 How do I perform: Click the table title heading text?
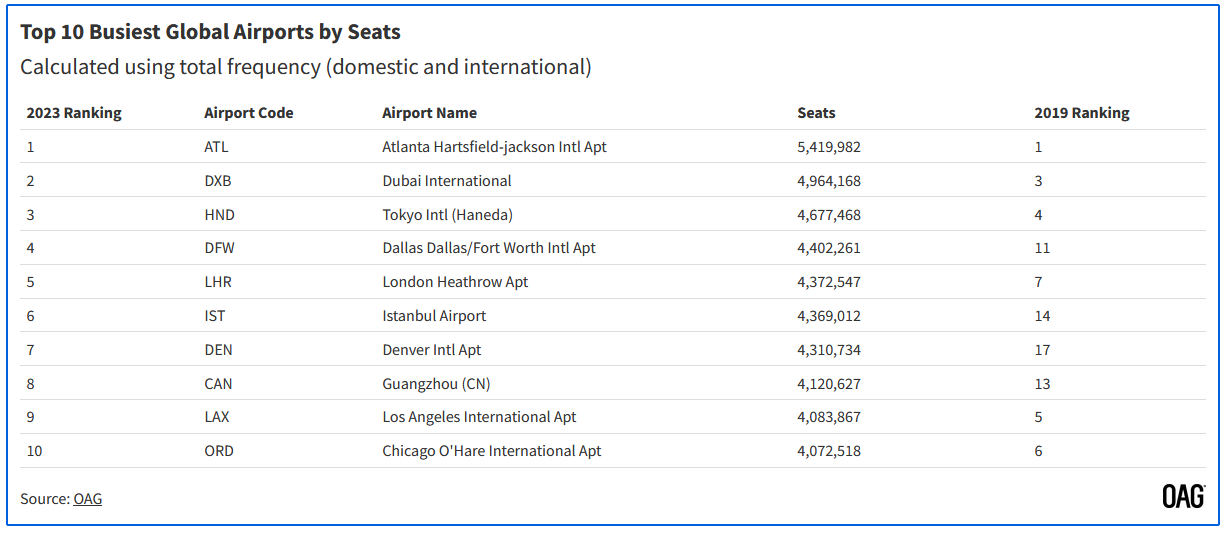pyautogui.click(x=210, y=32)
